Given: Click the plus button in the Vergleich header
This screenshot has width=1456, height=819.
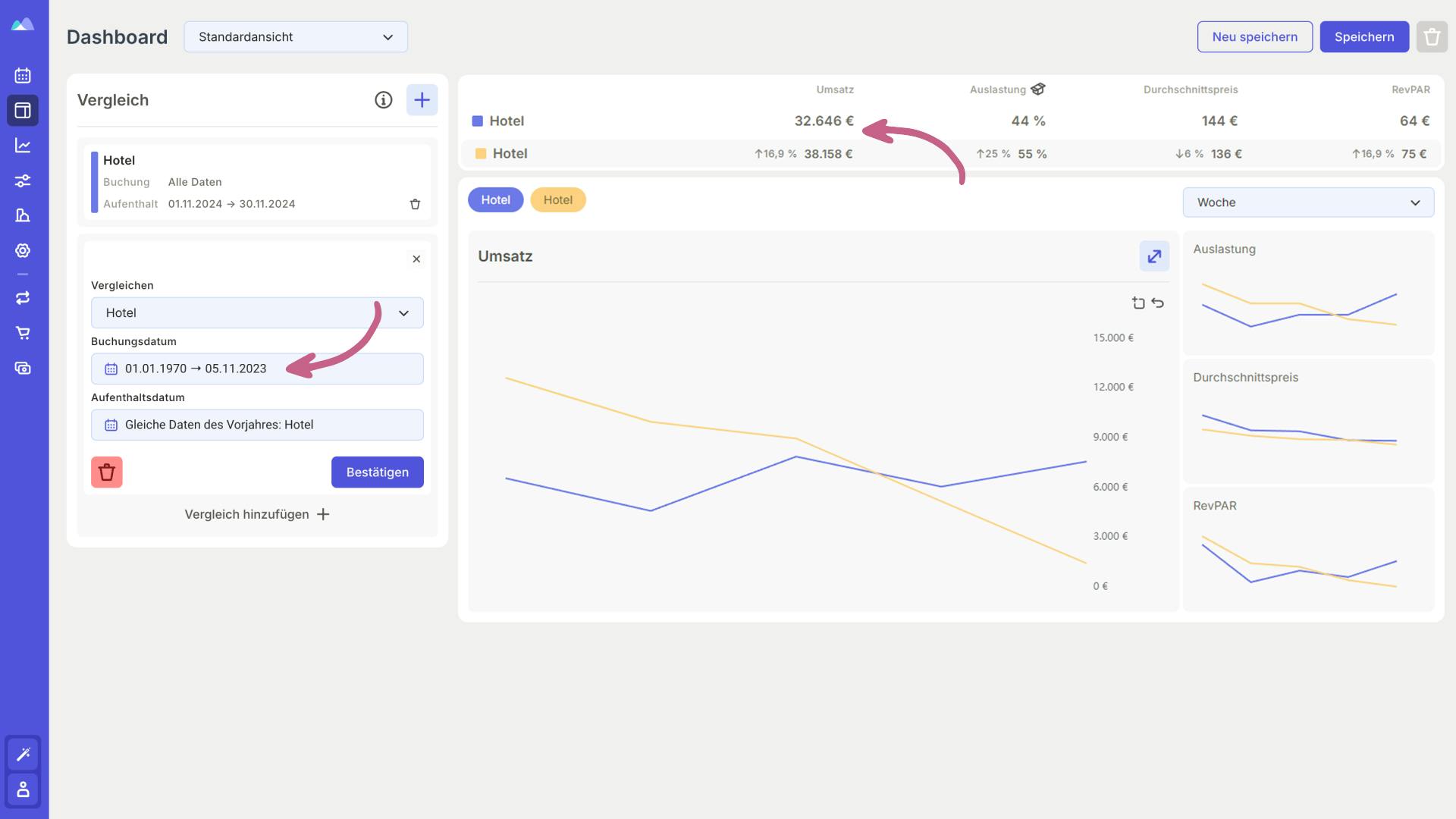Looking at the screenshot, I should [x=422, y=100].
